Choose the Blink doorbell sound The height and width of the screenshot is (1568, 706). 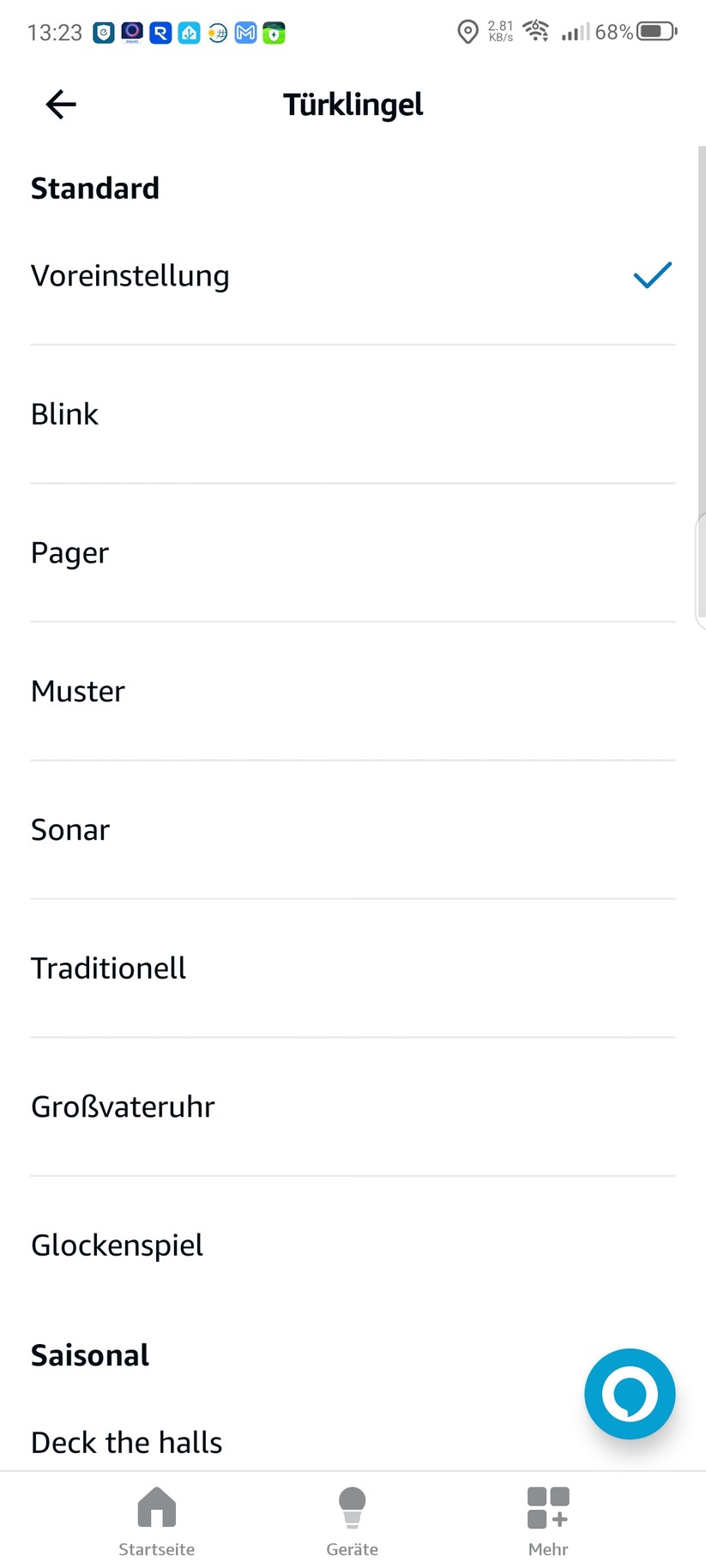pyautogui.click(x=65, y=414)
